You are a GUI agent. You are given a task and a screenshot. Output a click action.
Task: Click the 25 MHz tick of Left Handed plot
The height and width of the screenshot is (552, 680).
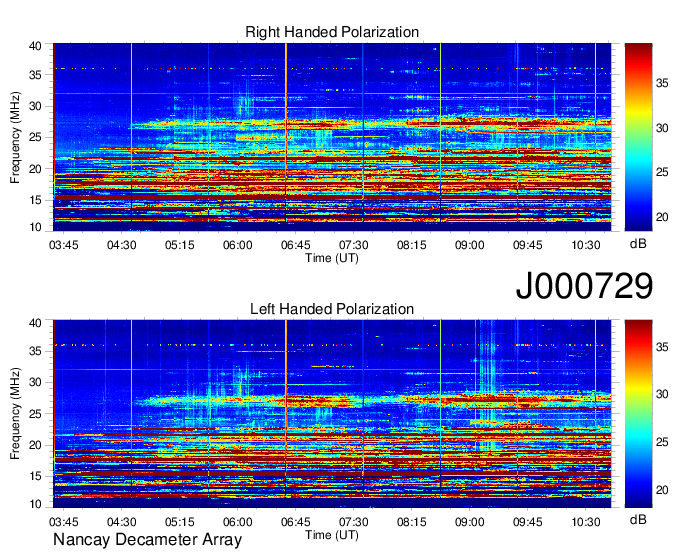[x=36, y=414]
